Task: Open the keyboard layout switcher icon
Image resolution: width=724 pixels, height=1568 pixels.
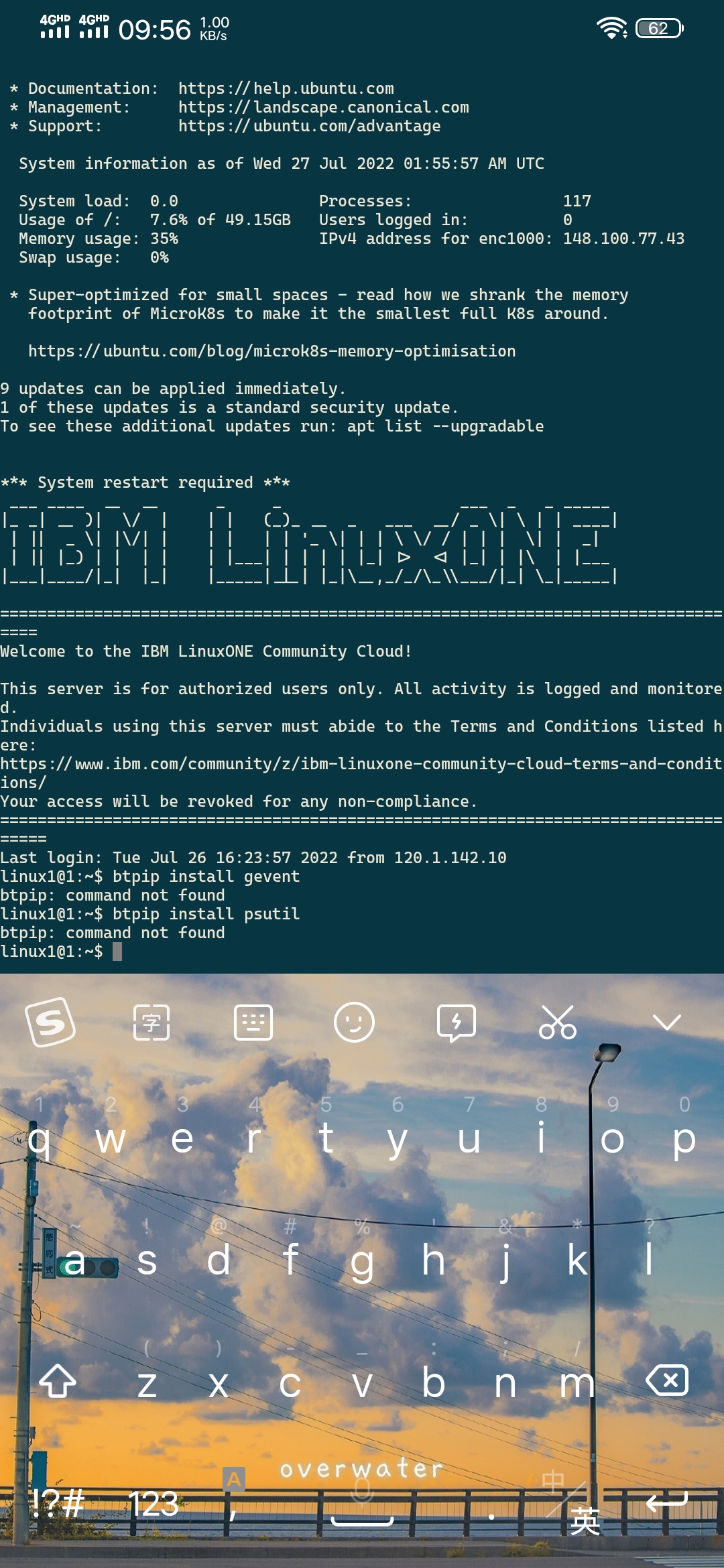Action: point(253,1023)
